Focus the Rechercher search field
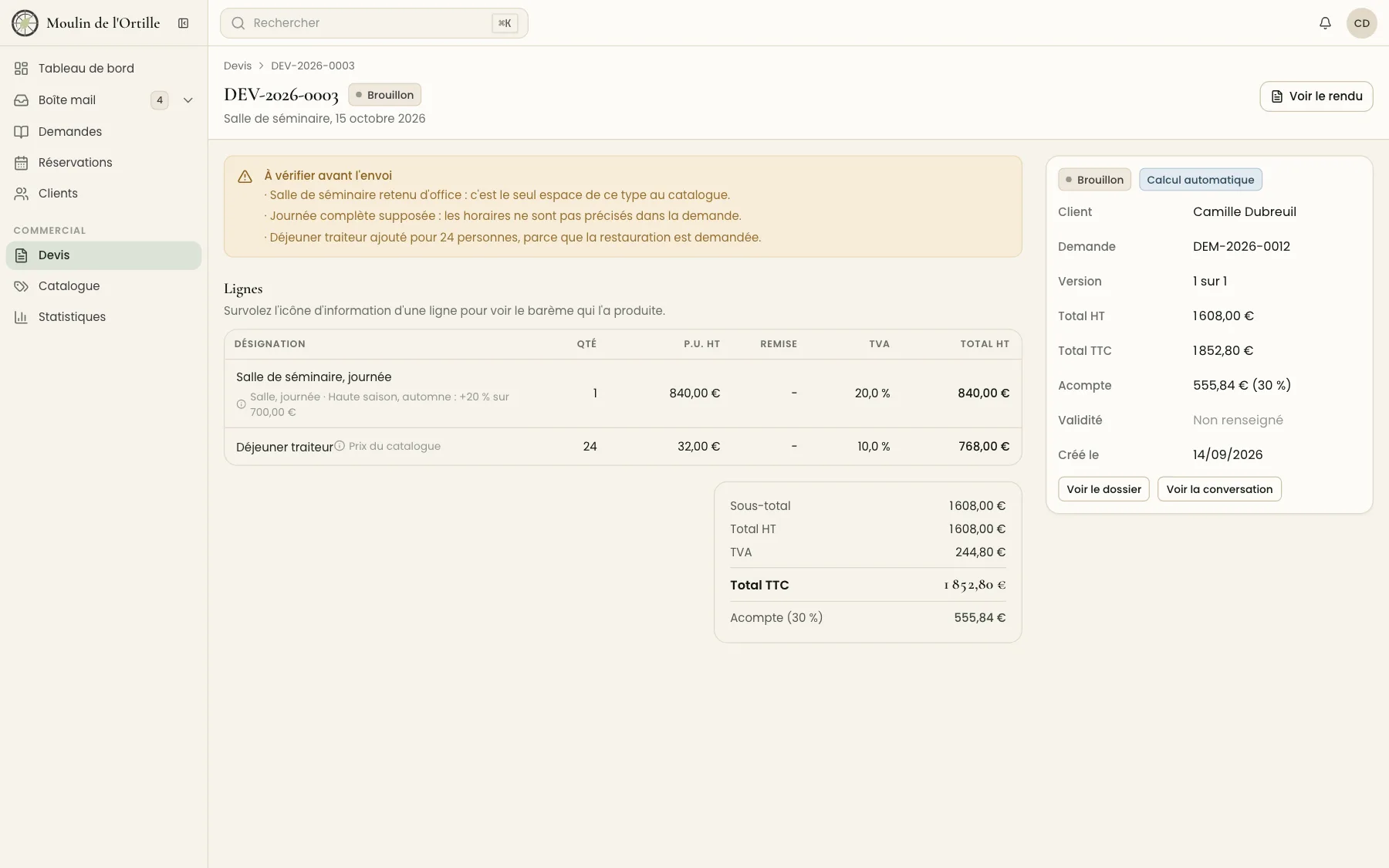1389x868 pixels. (x=374, y=23)
